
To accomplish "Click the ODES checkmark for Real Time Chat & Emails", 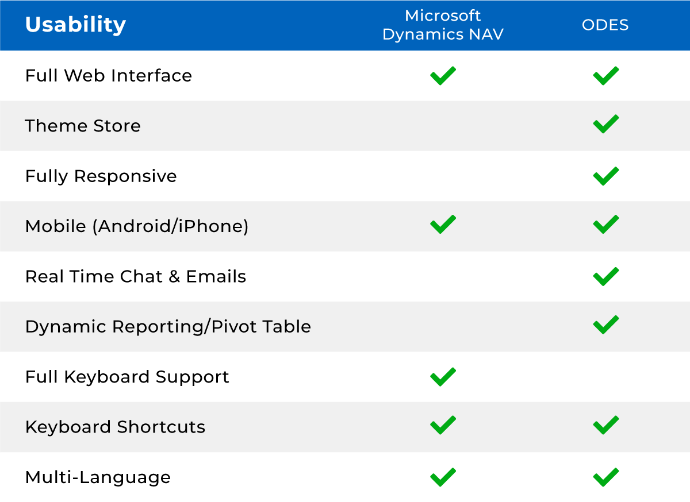I will [606, 276].
